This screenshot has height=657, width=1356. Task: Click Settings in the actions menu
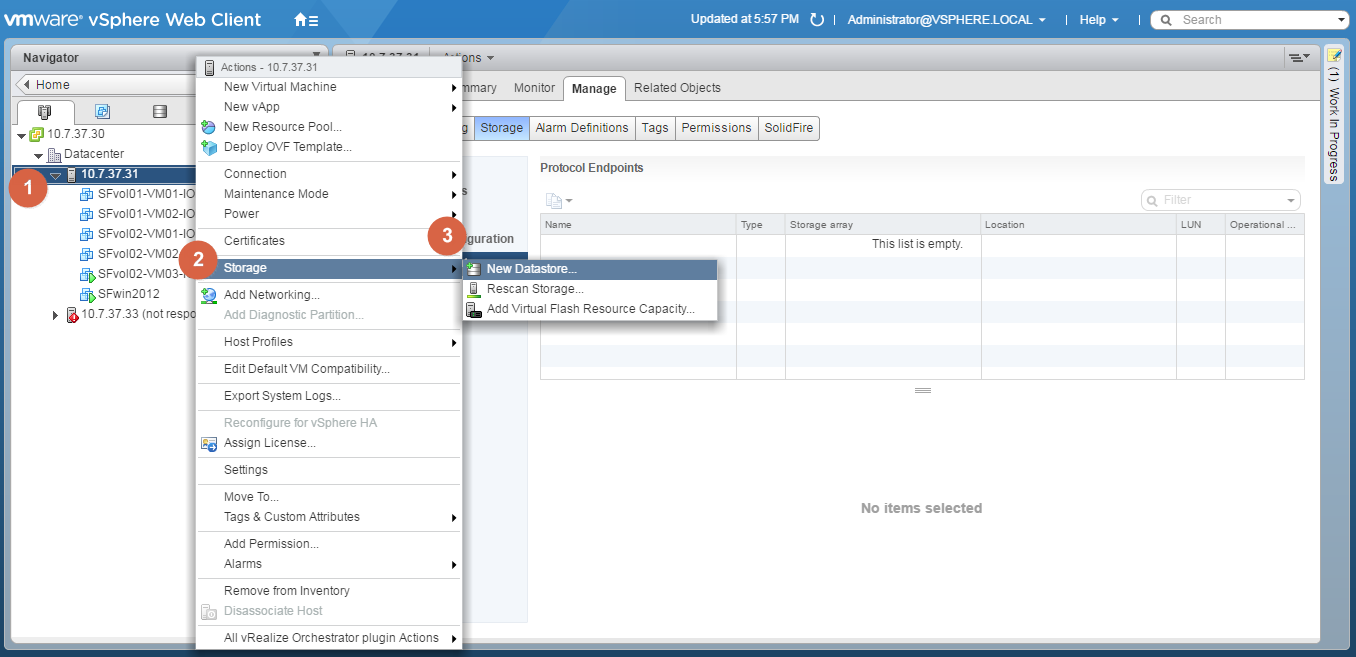click(x=329, y=470)
